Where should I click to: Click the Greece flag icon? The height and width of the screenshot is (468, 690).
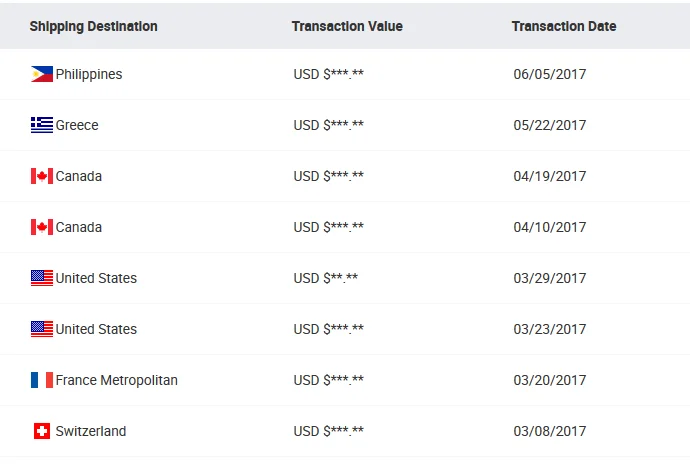(x=42, y=125)
